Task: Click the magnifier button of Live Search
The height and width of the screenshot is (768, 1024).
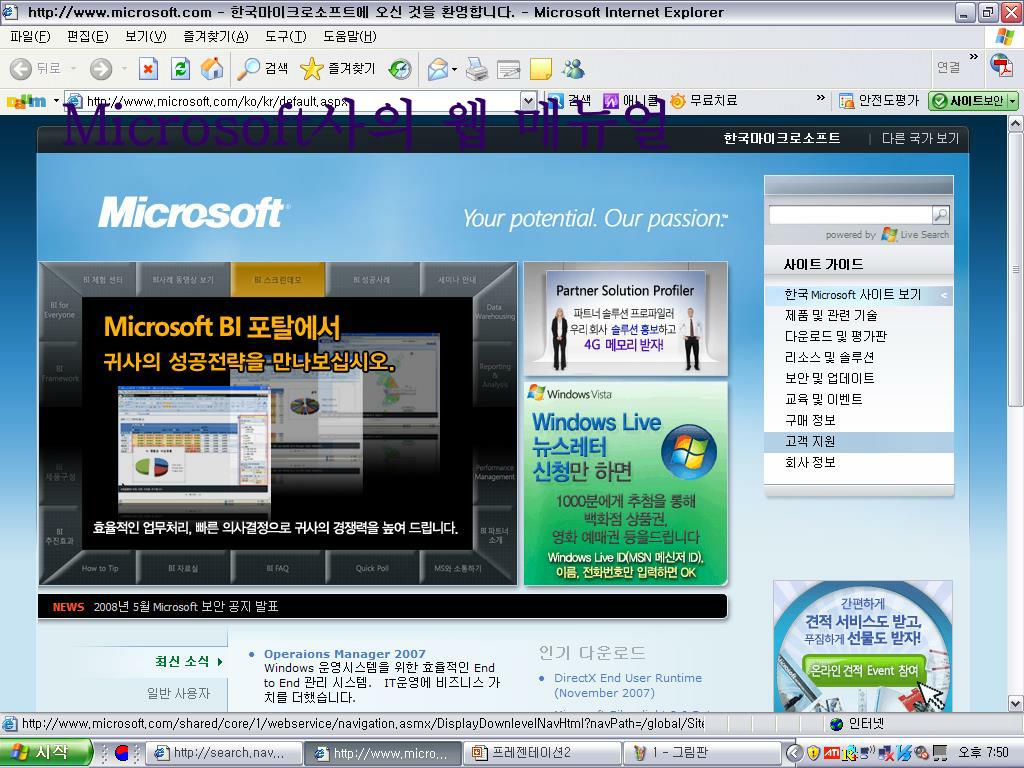Action: (940, 214)
